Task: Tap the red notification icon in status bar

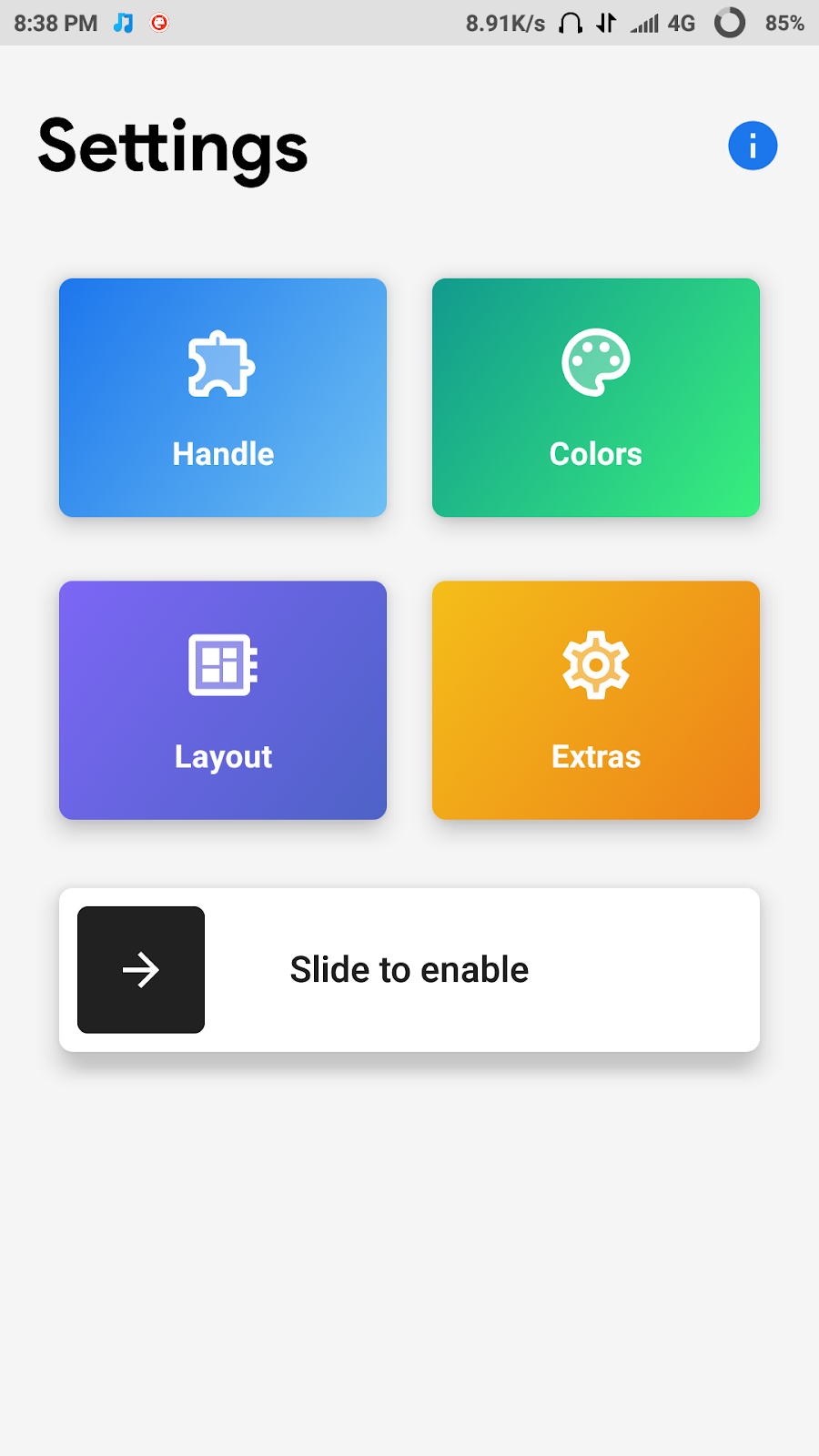Action: tap(159, 23)
